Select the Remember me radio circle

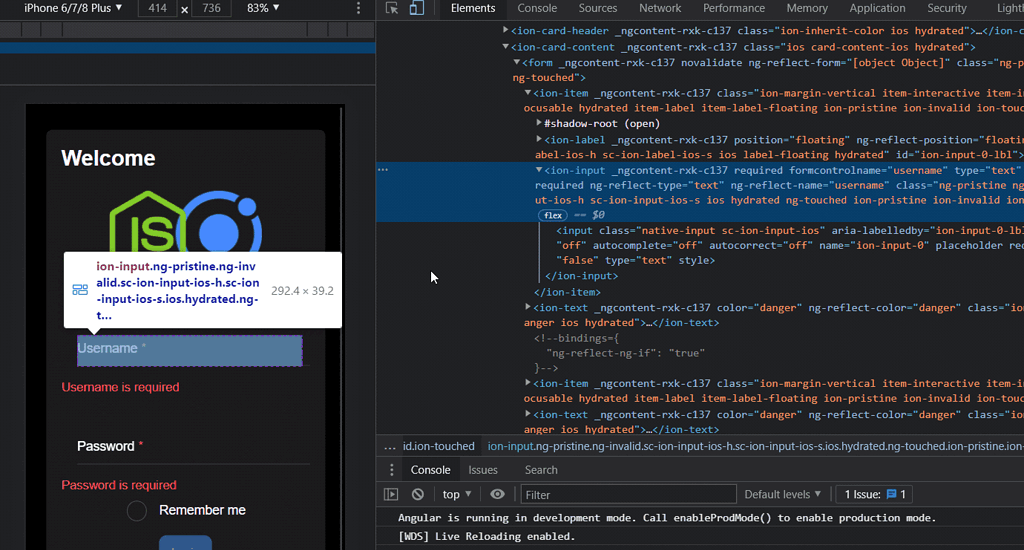click(137, 511)
